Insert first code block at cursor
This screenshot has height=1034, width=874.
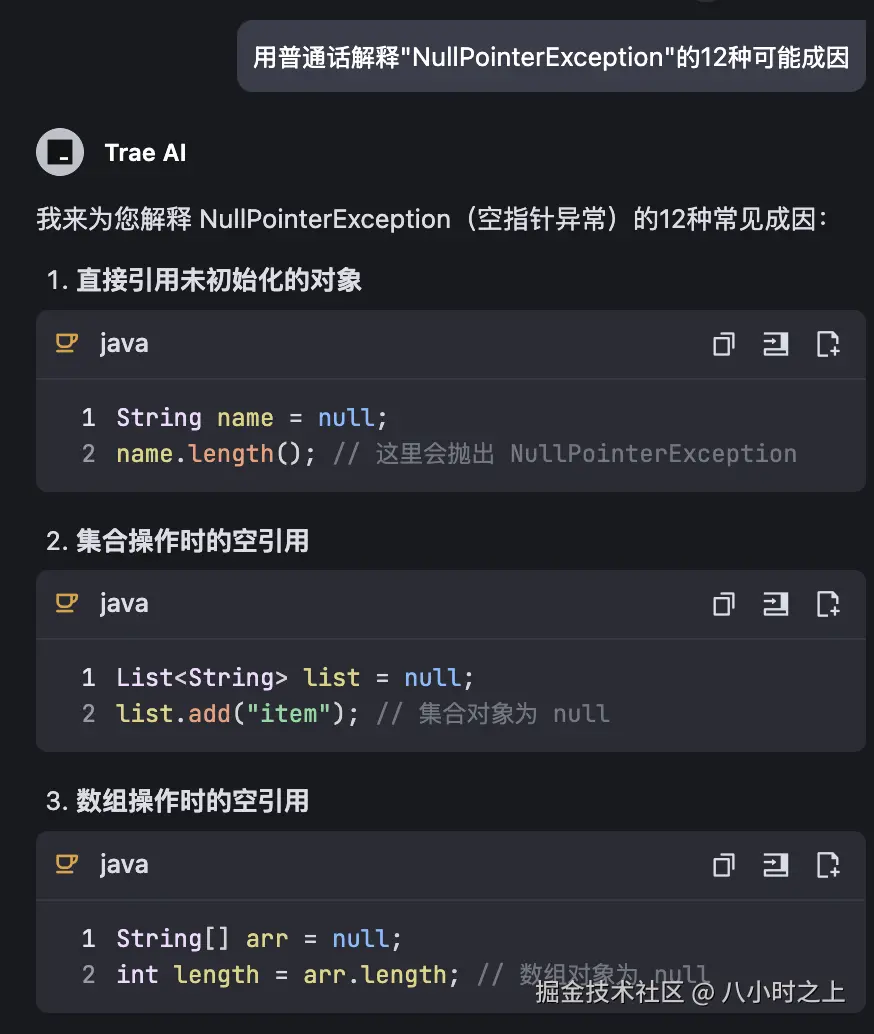776,344
